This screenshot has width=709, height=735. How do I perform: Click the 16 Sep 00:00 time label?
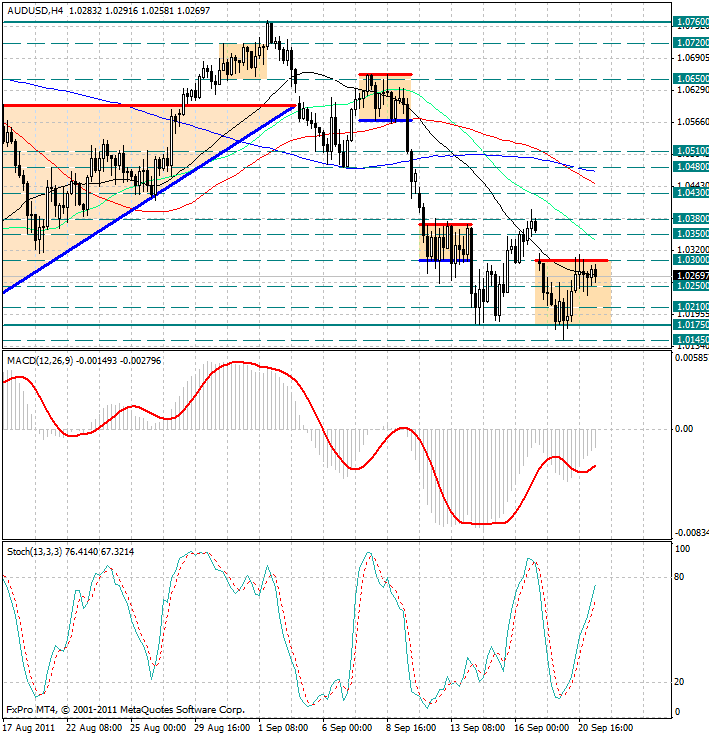(542, 728)
